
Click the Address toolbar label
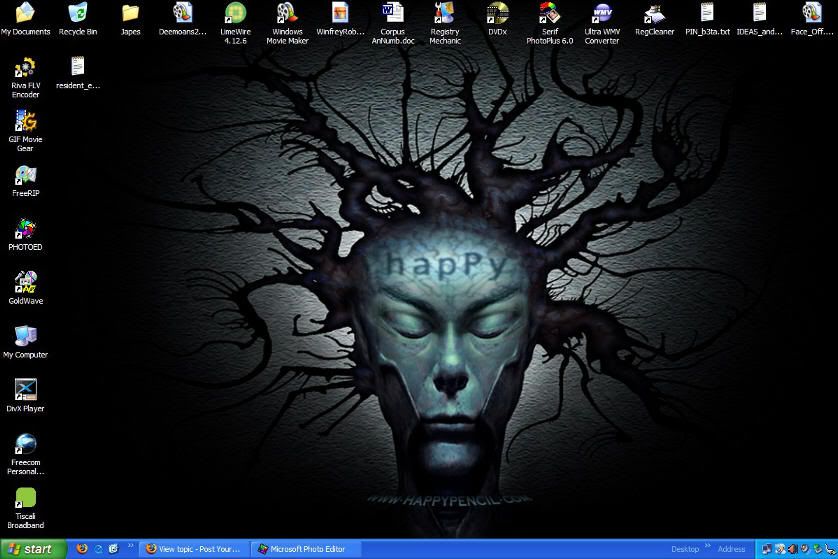pos(731,549)
